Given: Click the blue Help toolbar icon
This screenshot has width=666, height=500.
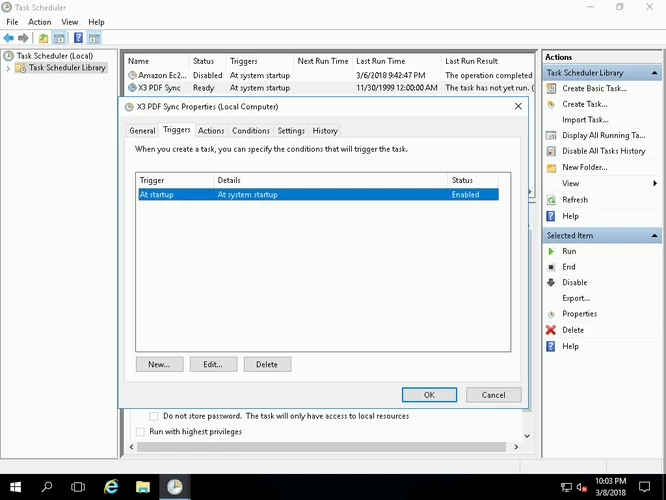Looking at the screenshot, I should (78, 38).
